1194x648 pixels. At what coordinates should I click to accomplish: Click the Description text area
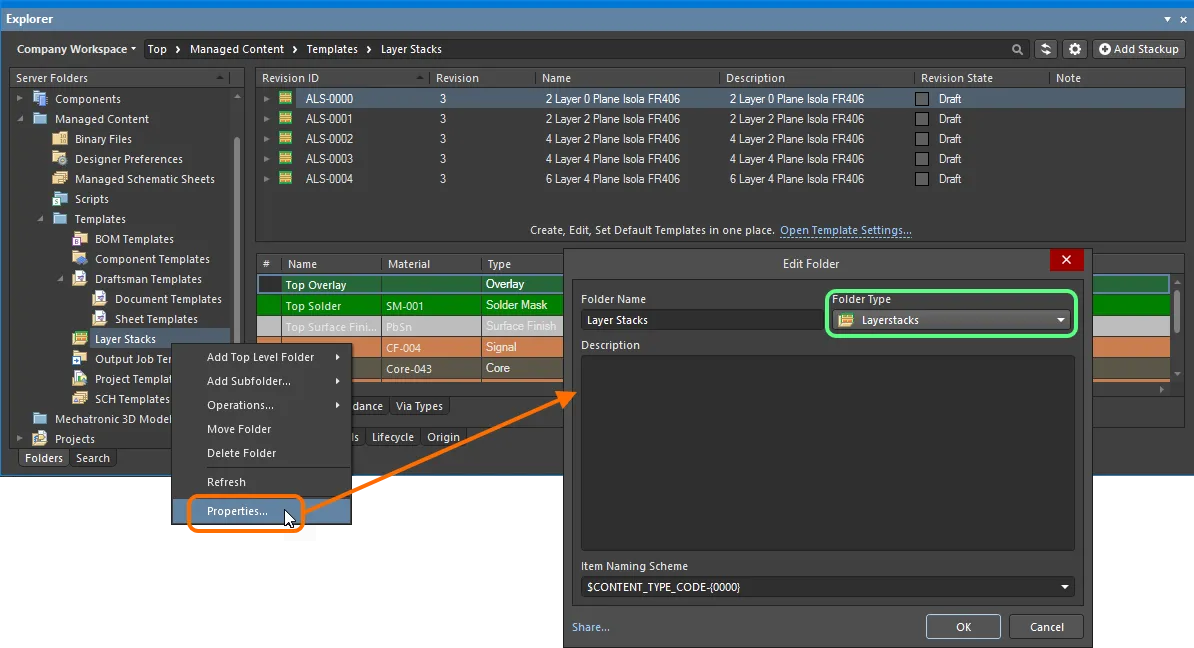pos(828,453)
